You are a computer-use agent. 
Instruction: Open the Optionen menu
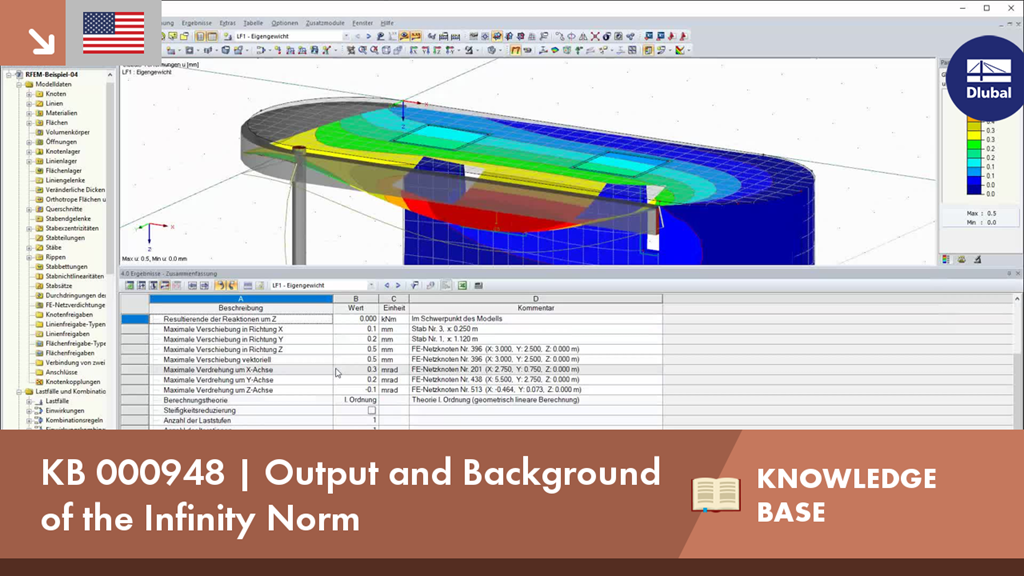[x=284, y=23]
